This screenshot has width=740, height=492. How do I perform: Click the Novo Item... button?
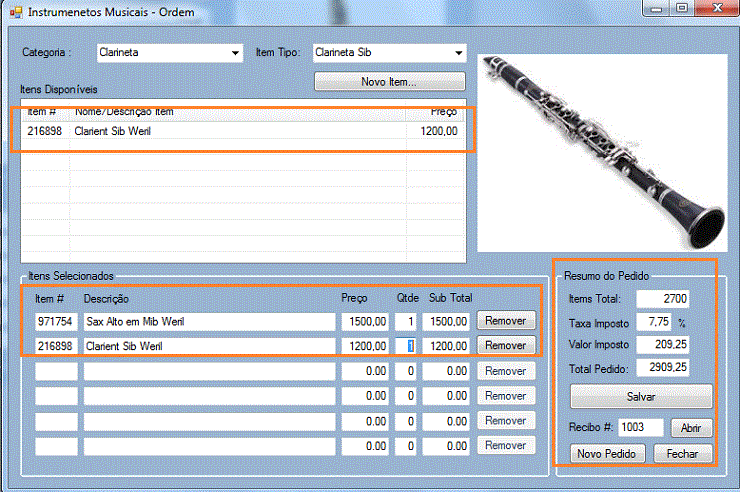[389, 82]
